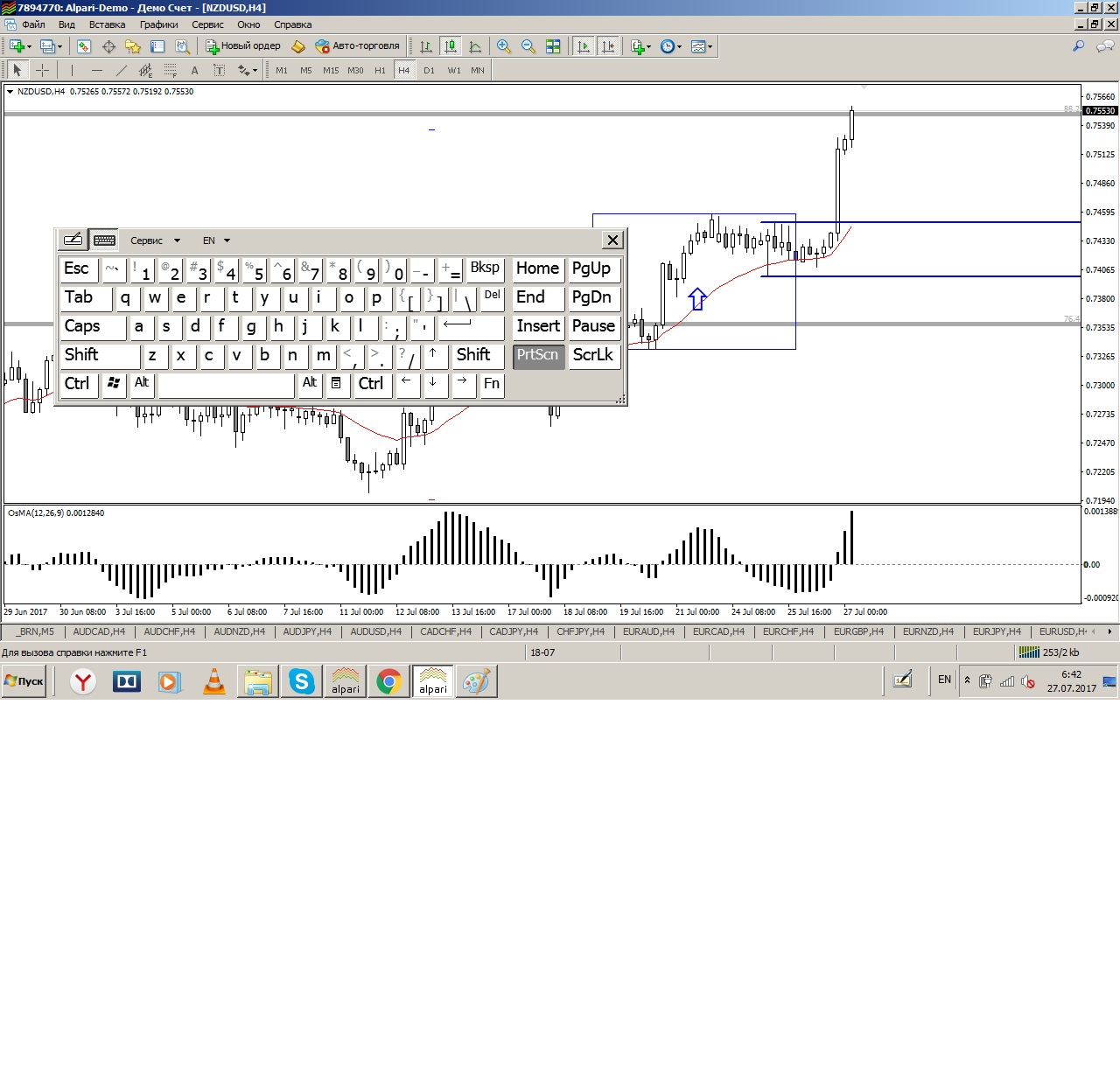Screen dimensions: 1120x1088
Task: Select the M15 timeframe
Action: 331,70
